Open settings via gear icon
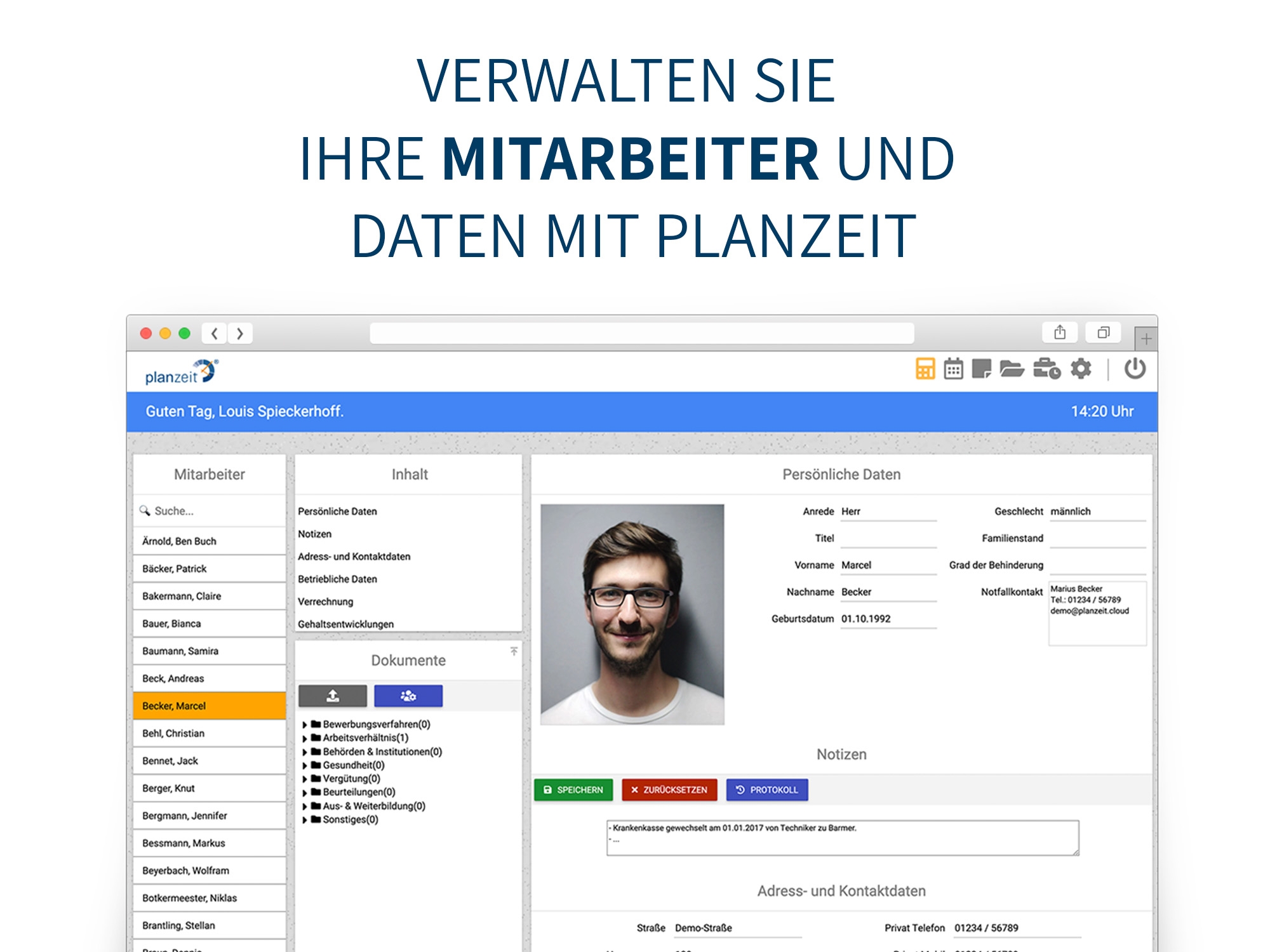The width and height of the screenshot is (1270, 952). (1081, 369)
